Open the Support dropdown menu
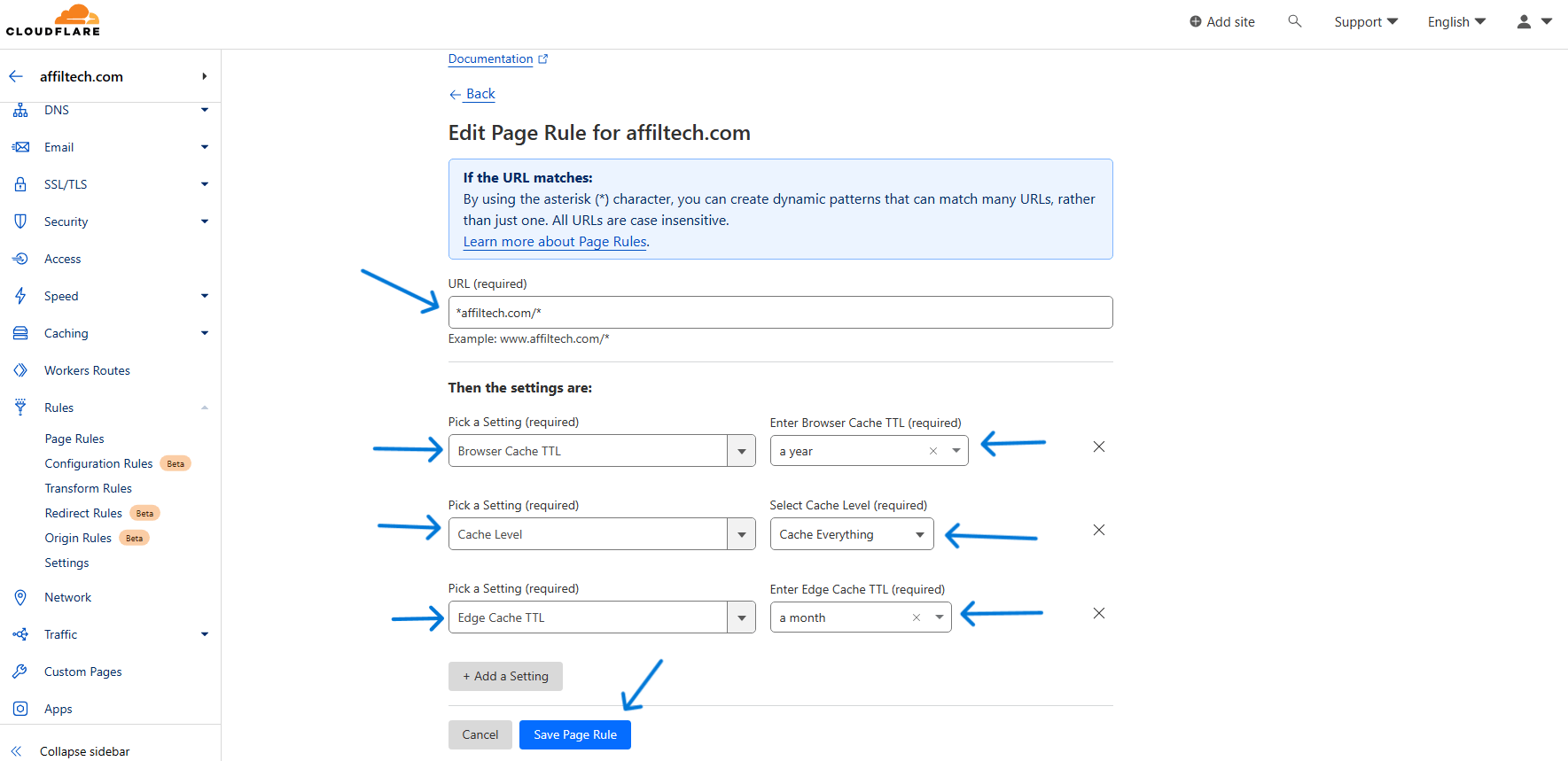1568x761 pixels. (1366, 21)
